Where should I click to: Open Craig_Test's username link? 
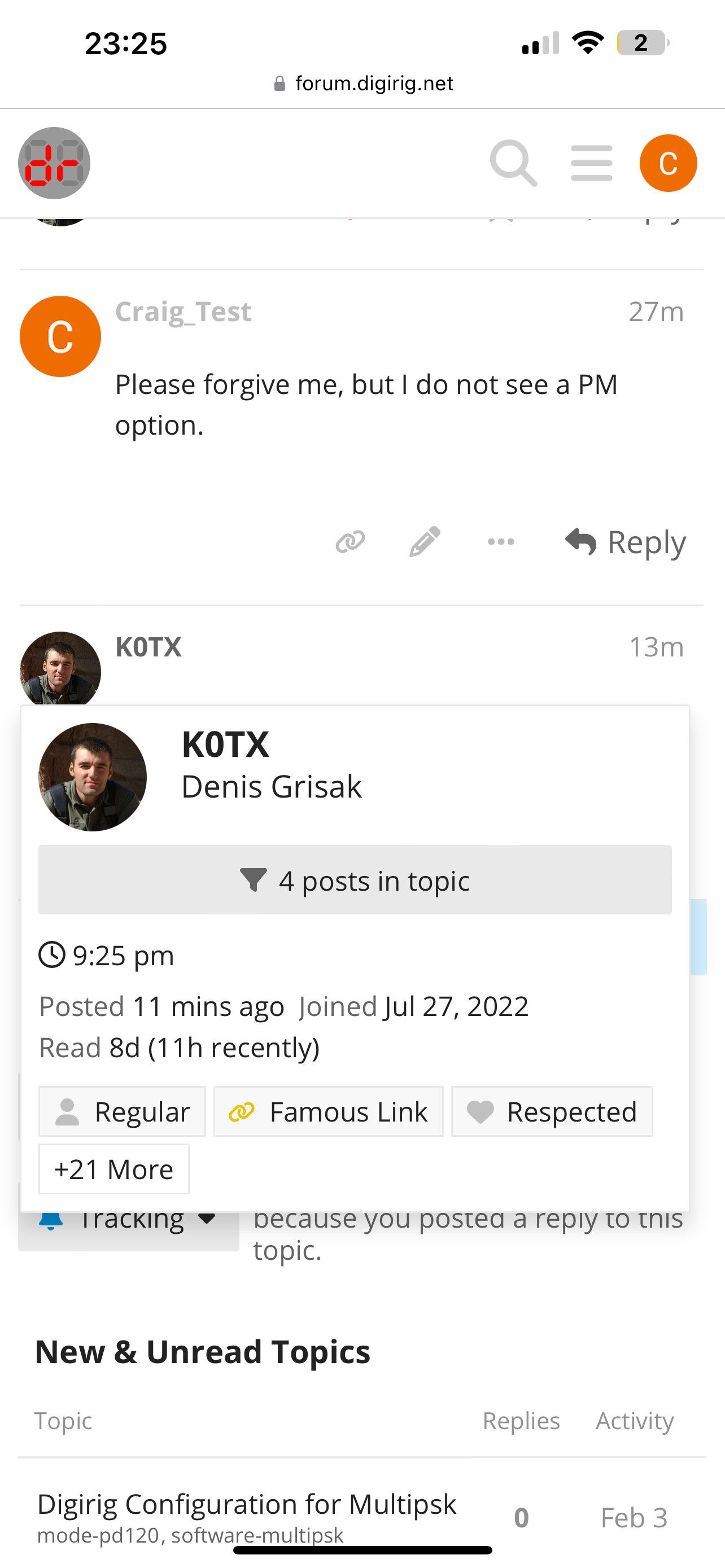tap(184, 312)
